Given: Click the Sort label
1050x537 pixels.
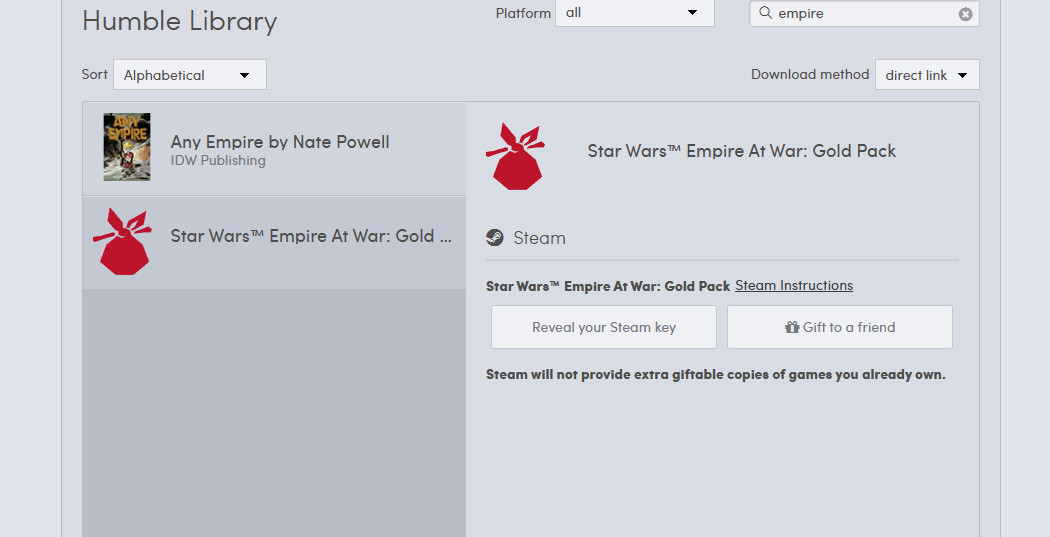Looking at the screenshot, I should 94,74.
